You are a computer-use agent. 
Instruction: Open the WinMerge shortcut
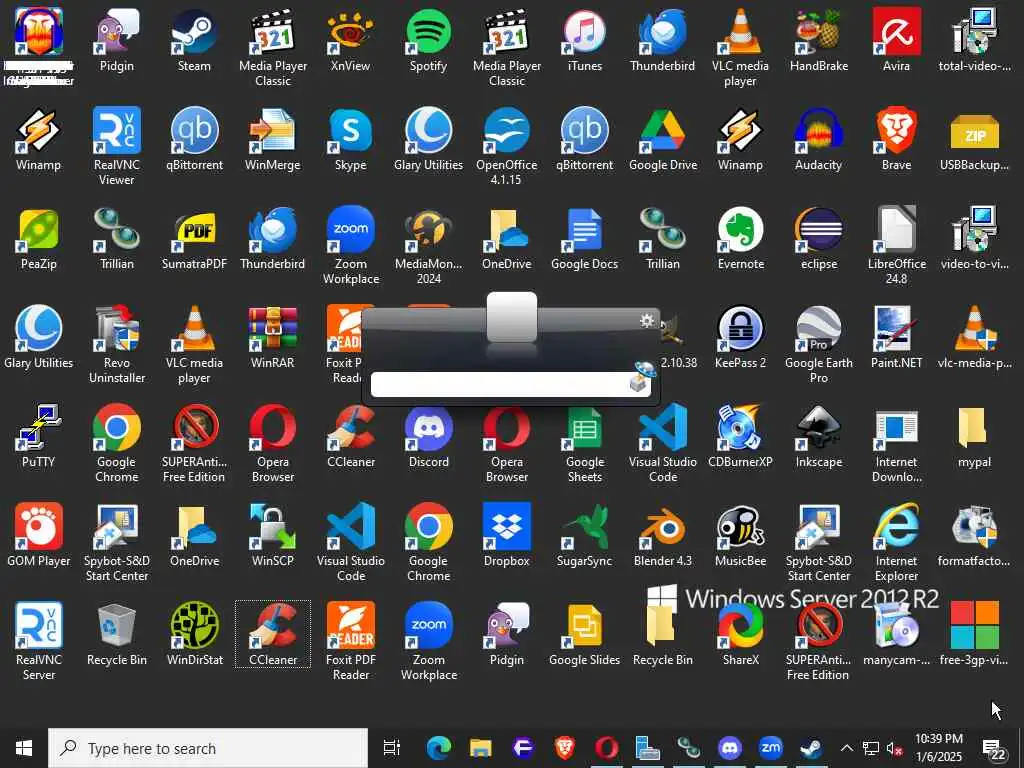click(x=272, y=140)
